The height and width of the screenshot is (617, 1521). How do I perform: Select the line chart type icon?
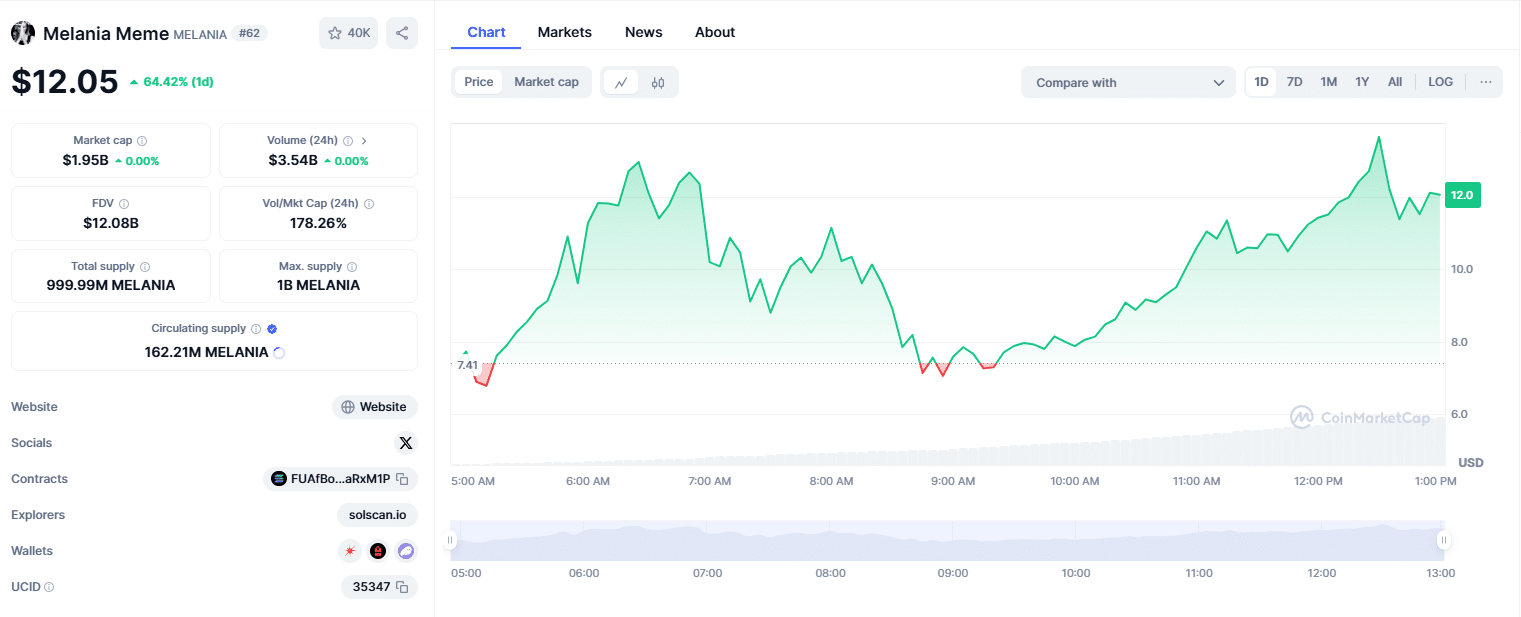(621, 83)
